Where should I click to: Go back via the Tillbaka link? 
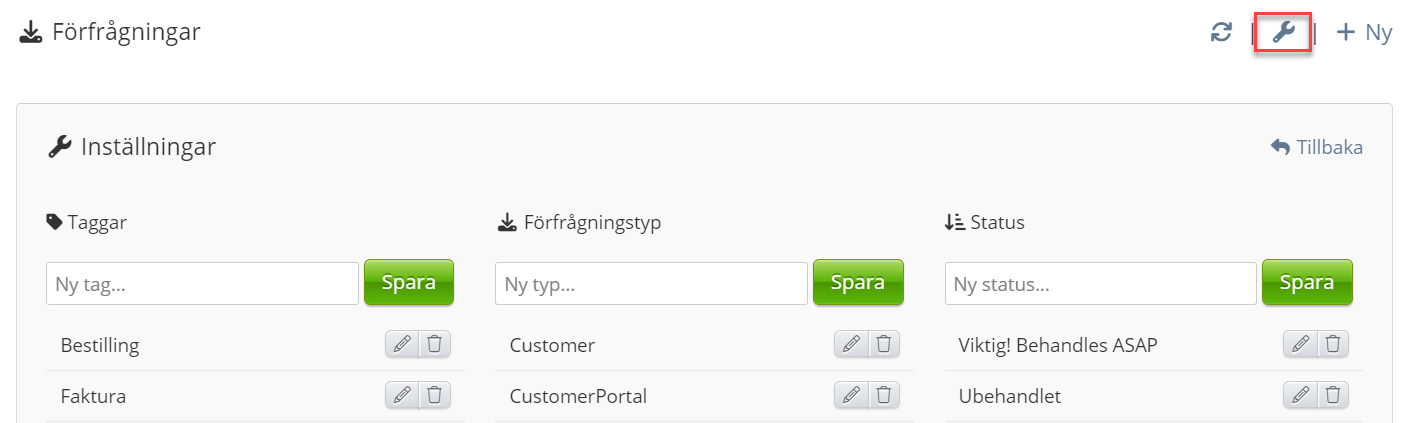tap(1317, 147)
